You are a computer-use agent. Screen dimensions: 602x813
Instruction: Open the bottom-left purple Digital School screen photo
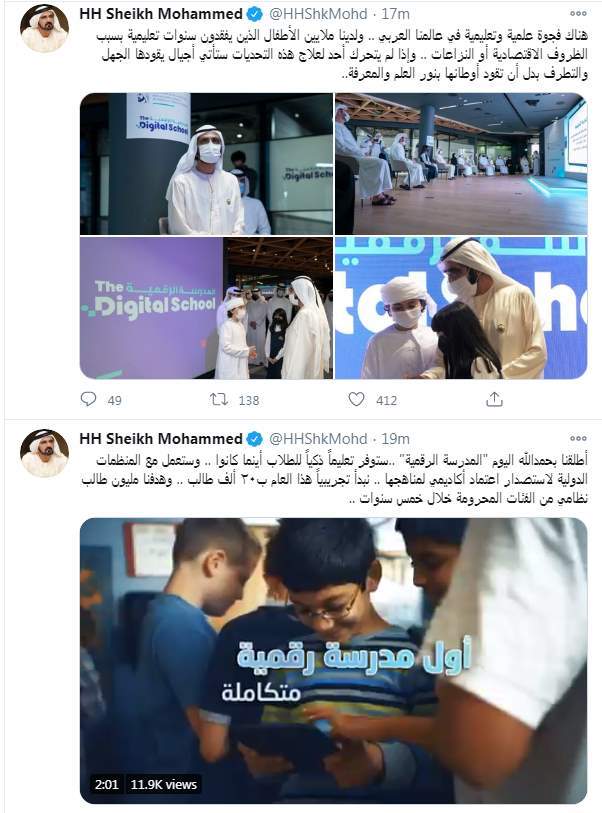coord(206,308)
